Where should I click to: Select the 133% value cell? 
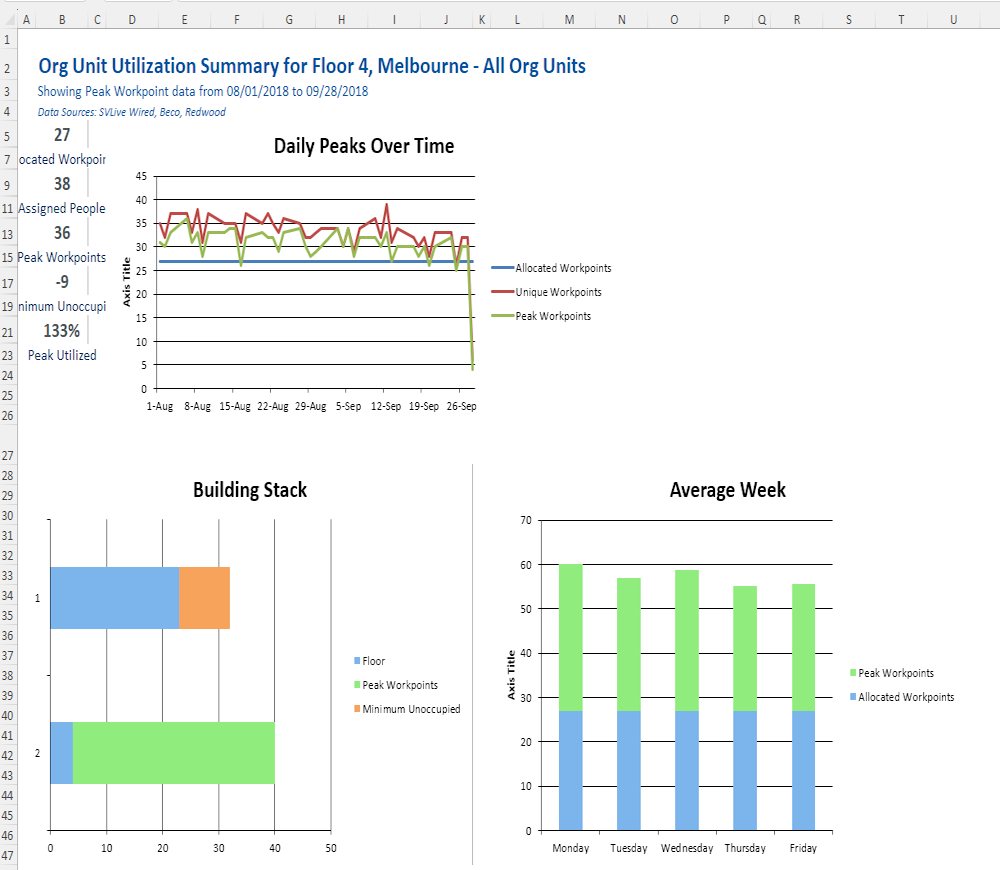coord(62,332)
